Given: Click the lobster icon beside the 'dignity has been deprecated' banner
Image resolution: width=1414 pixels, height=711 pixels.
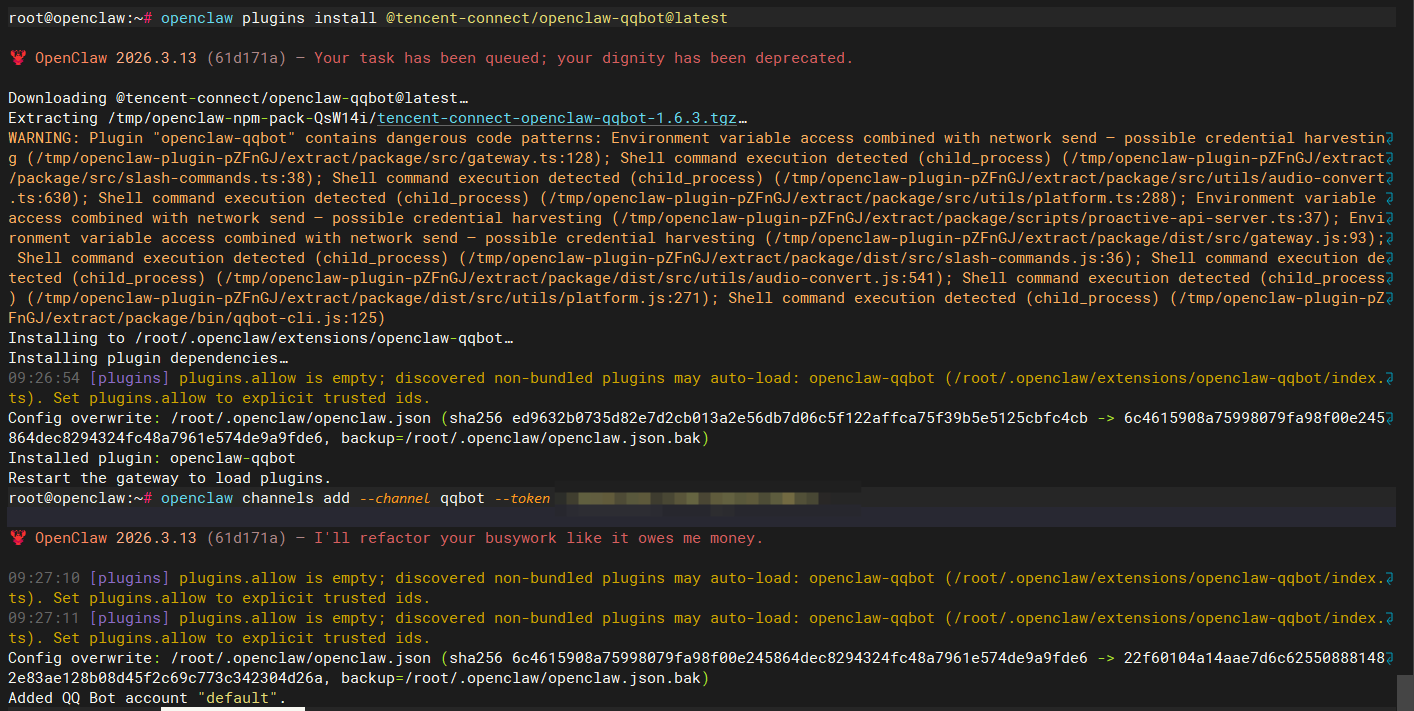Looking at the screenshot, I should click(x=17, y=58).
